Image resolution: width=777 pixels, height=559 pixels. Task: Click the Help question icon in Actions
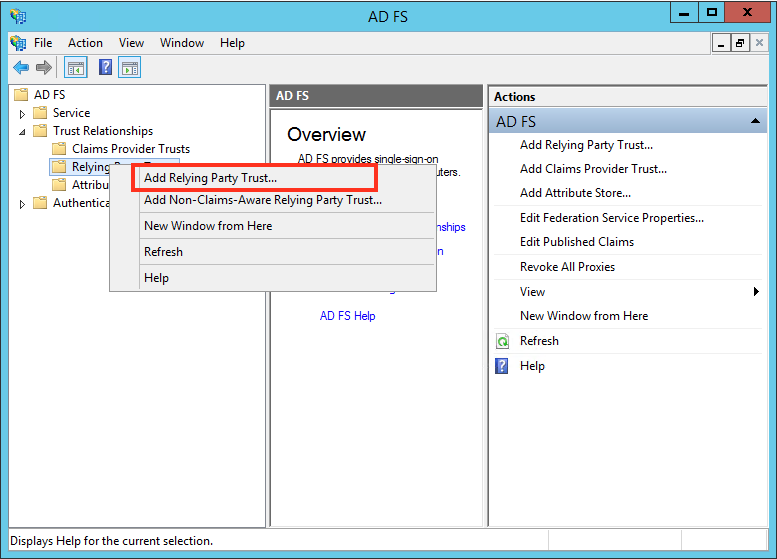pos(502,366)
